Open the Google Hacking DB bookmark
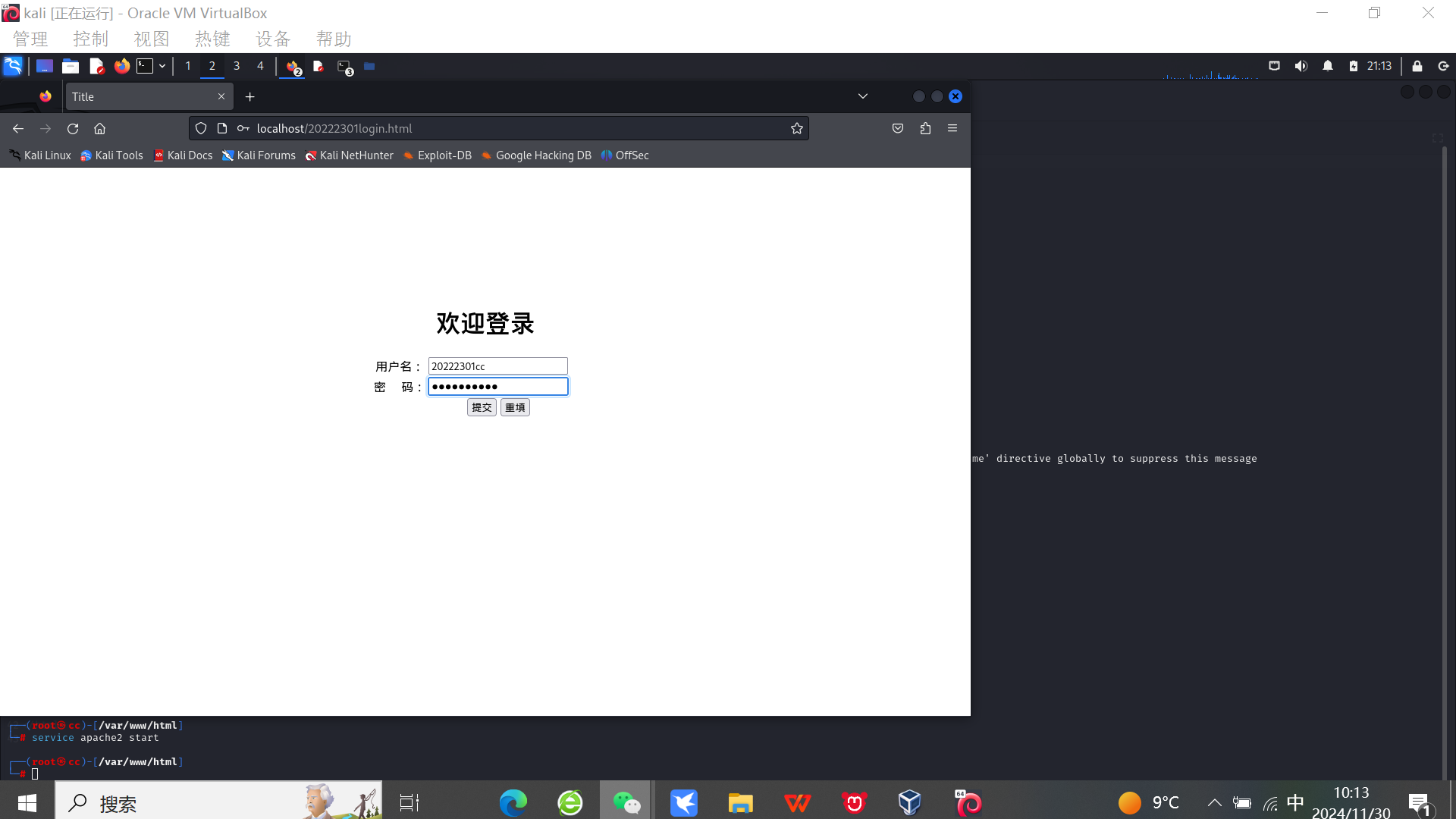The width and height of the screenshot is (1456, 819). 536,155
